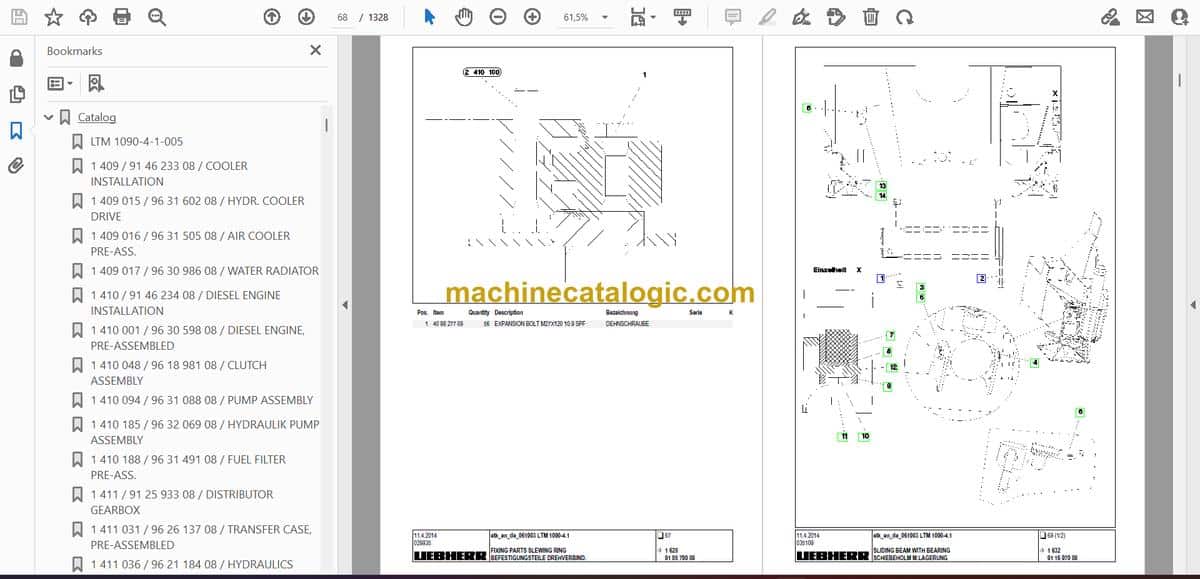The width and height of the screenshot is (1200, 579).
Task: Open the bookmarks options dropdown menu
Action: (60, 84)
